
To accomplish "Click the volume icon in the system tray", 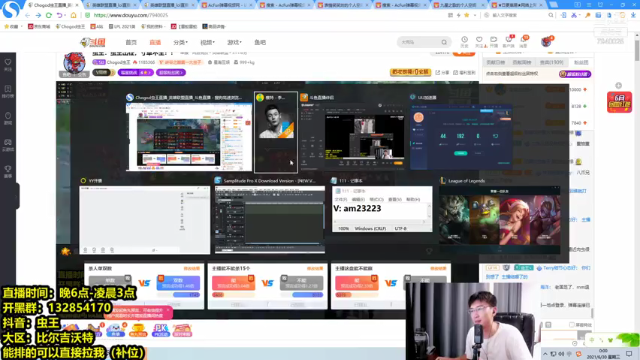I will point(562,353).
